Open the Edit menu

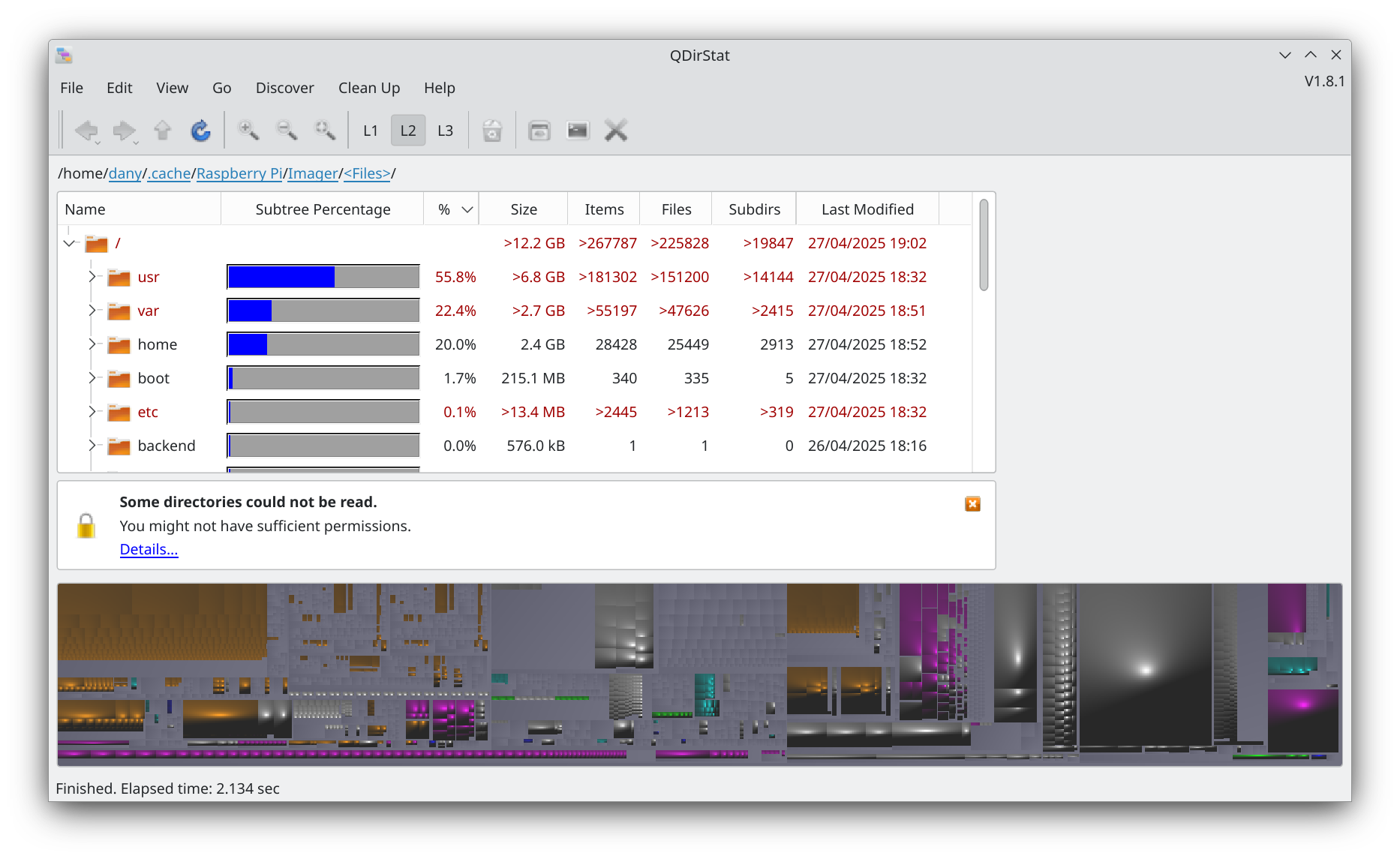coord(119,88)
